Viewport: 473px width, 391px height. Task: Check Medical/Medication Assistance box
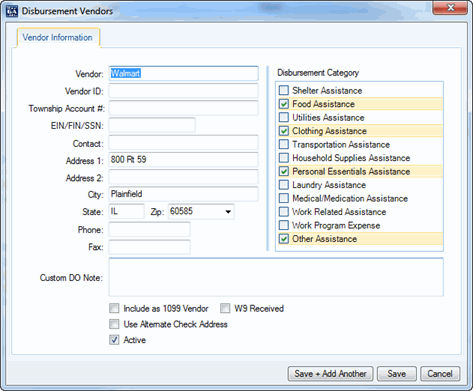tap(284, 198)
